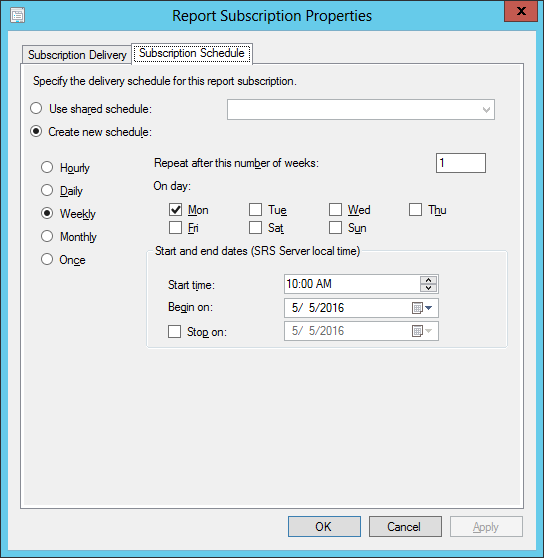
Task: Check the Wed day checkbox
Action: tap(335, 210)
